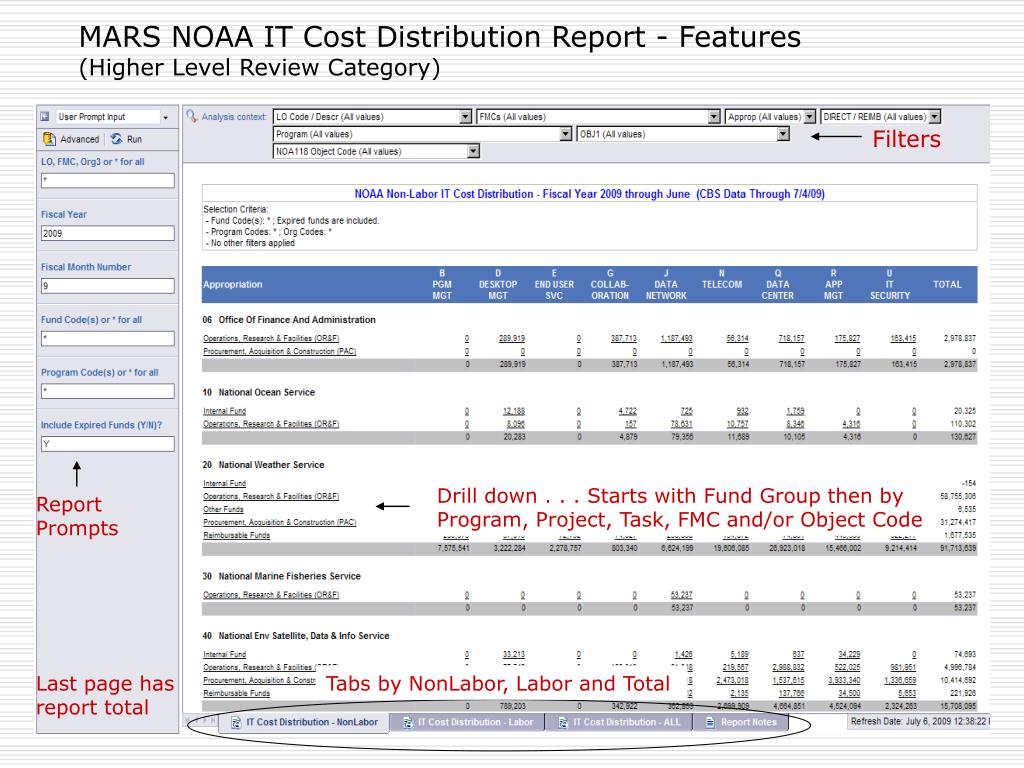
Task: Open National Ocean Service Operations, Research & Facilities
Action: click(271, 424)
